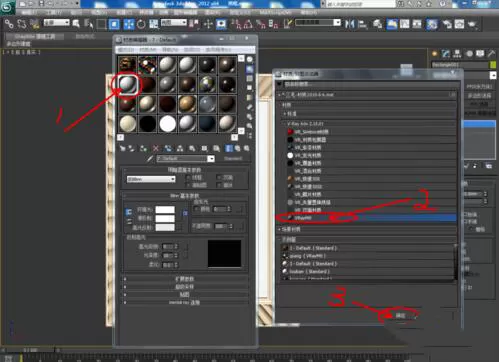Click the Sample Type icon beside material slots
Screen dimensions: 499x362
(250, 60)
